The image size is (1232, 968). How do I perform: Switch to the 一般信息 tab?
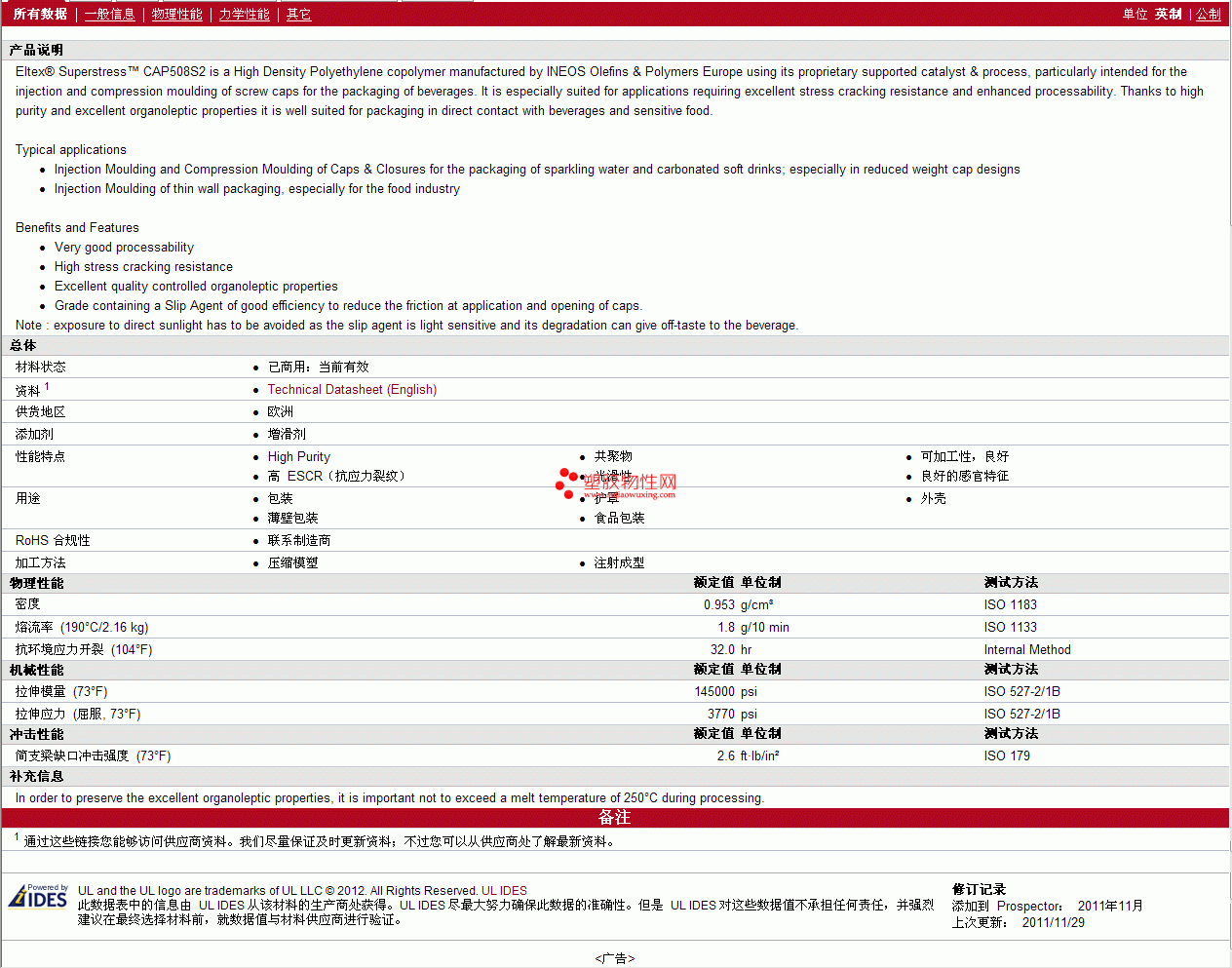110,14
